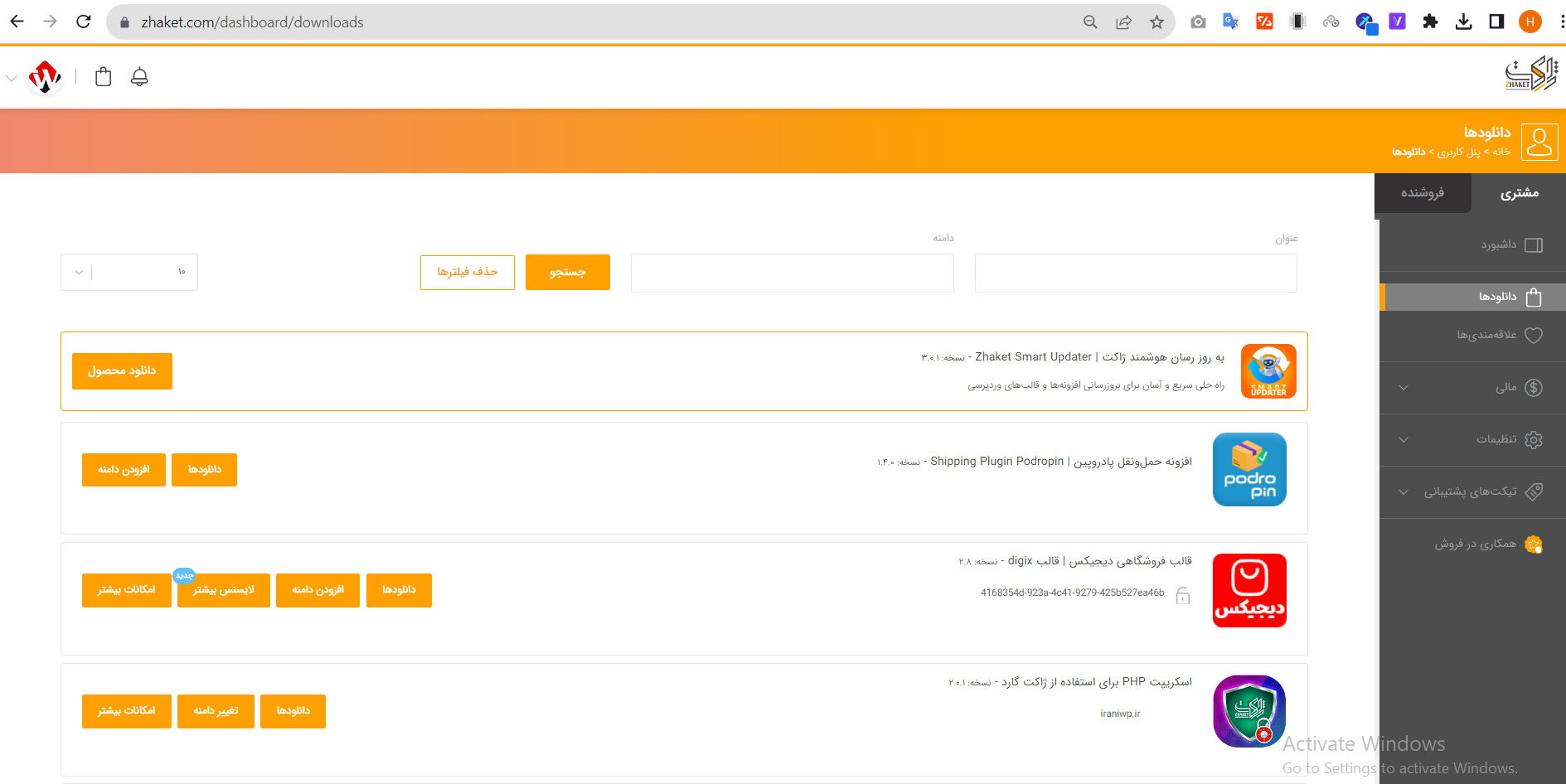This screenshot has width=1566, height=784.
Task: Go back to the previous page
Action: [17, 22]
